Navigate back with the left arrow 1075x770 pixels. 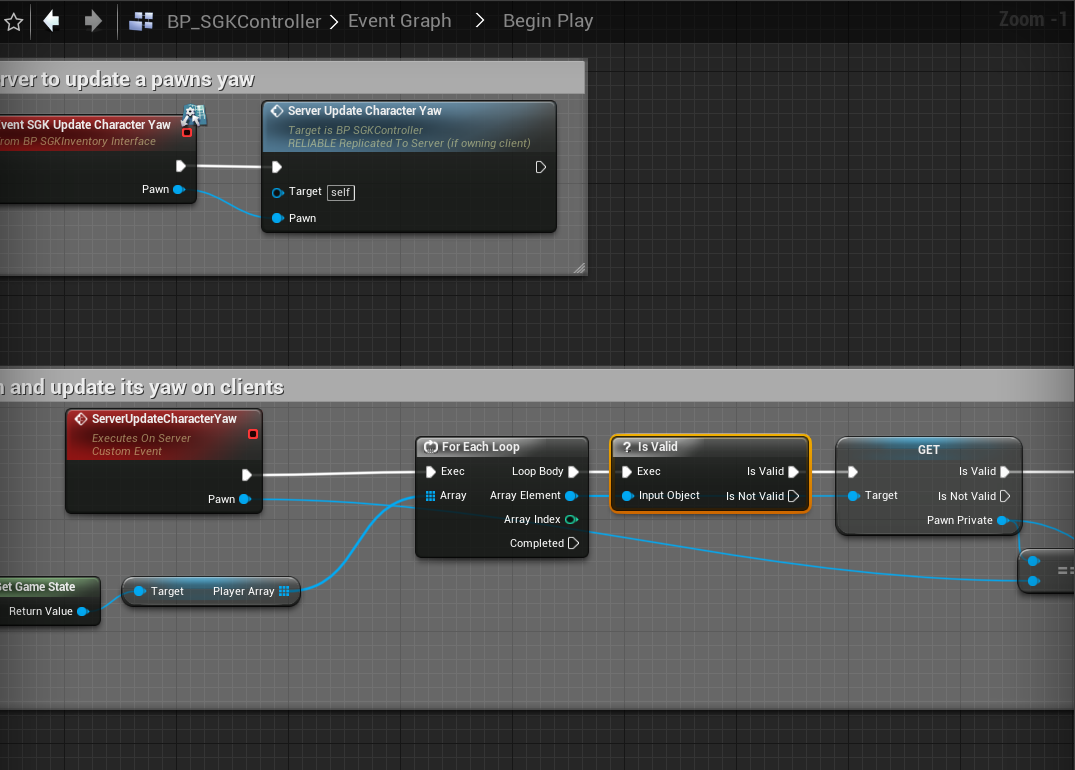coord(52,21)
